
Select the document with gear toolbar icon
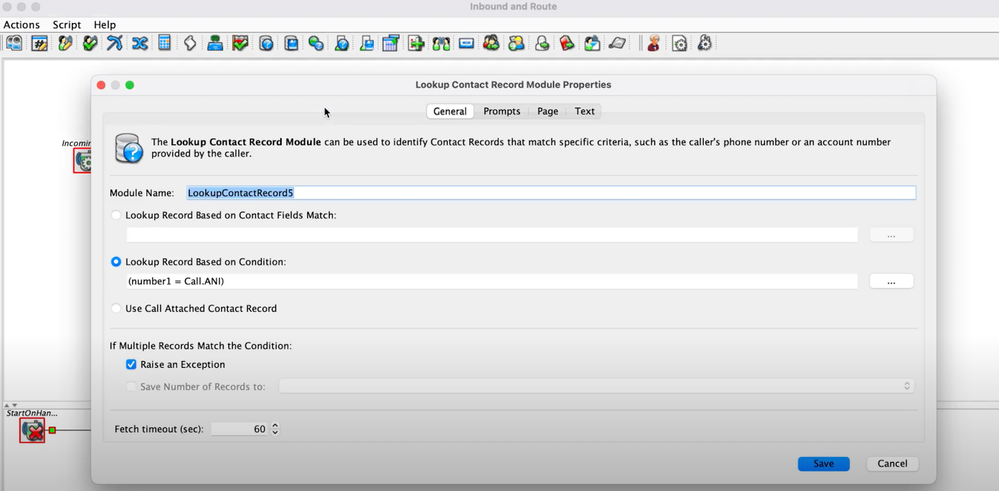[x=679, y=43]
